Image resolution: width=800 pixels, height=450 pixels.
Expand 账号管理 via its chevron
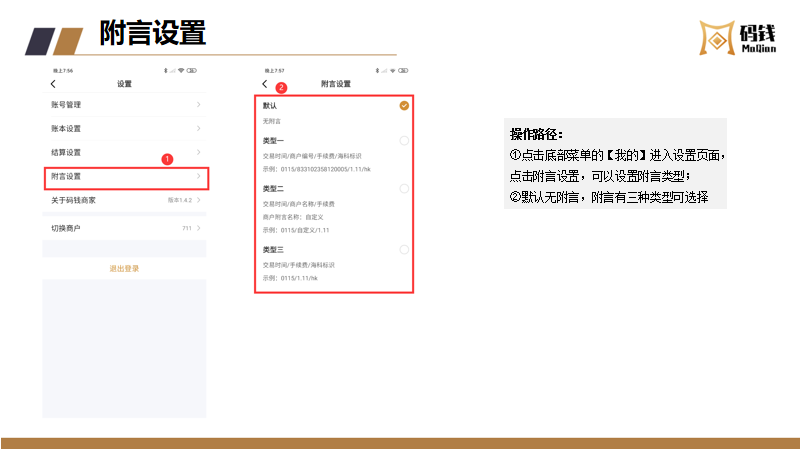pos(198,104)
